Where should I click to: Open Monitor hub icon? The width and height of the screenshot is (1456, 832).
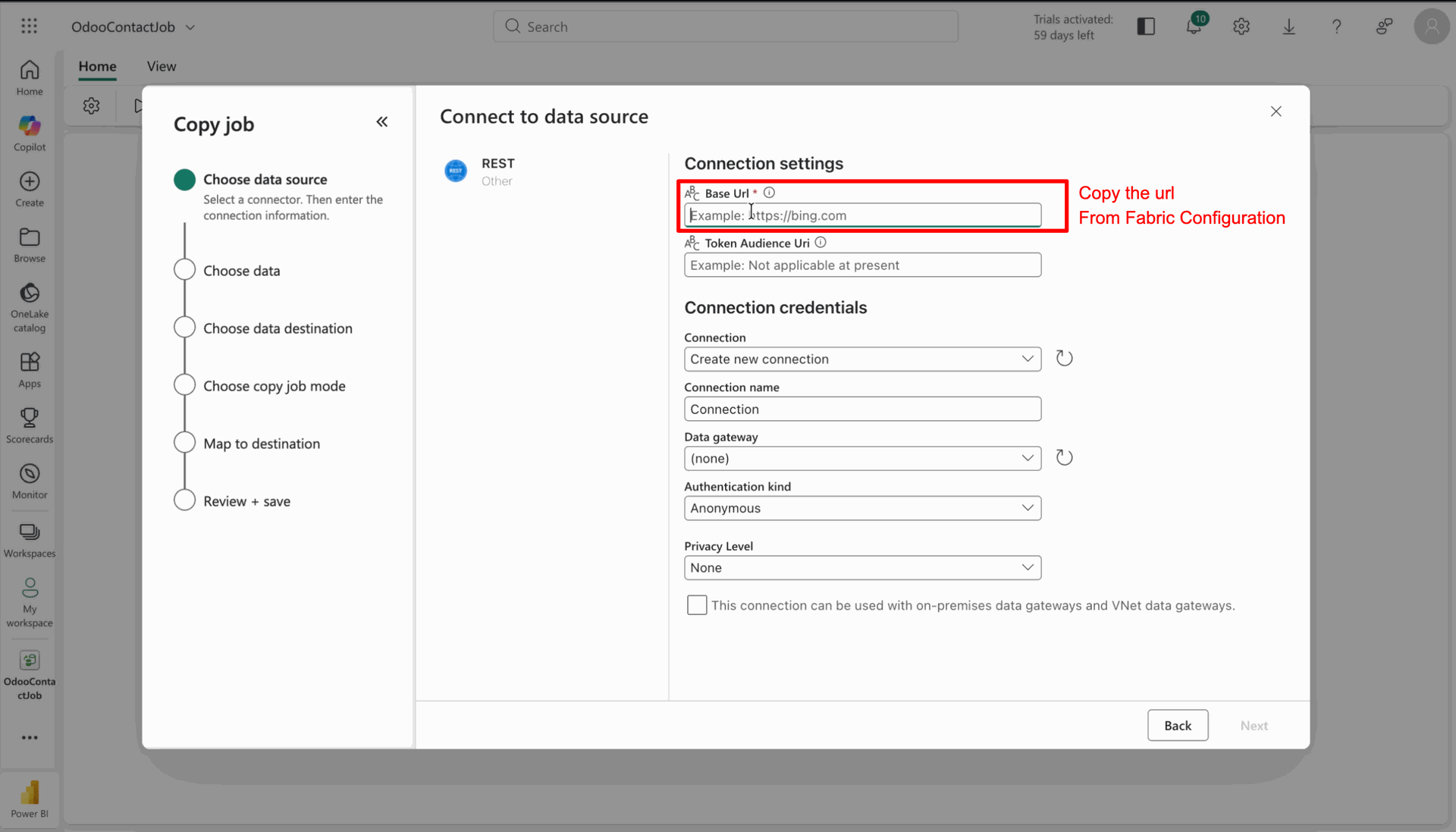[x=30, y=481]
